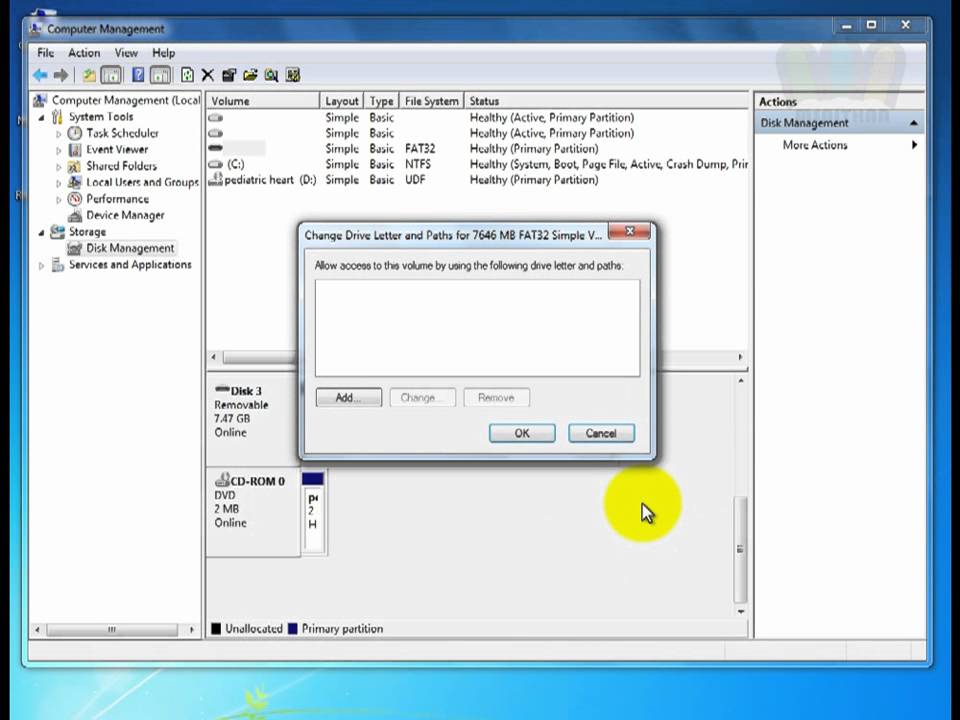Screen dimensions: 960x720
Task: Click More Actions in the Actions pane
Action: (815, 145)
